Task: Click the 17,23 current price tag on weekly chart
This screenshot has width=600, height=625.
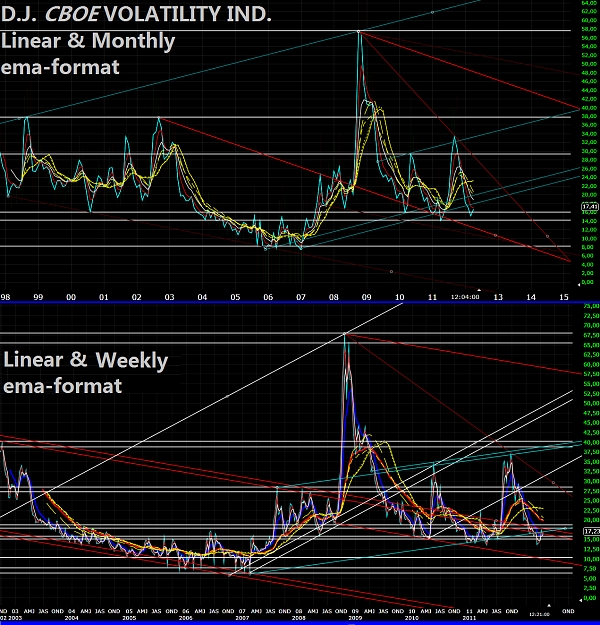Action: tap(591, 531)
